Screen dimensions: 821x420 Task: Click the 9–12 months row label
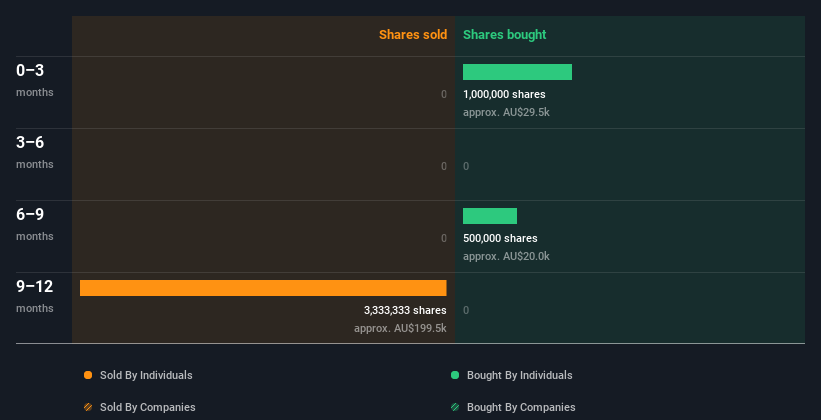coord(35,296)
